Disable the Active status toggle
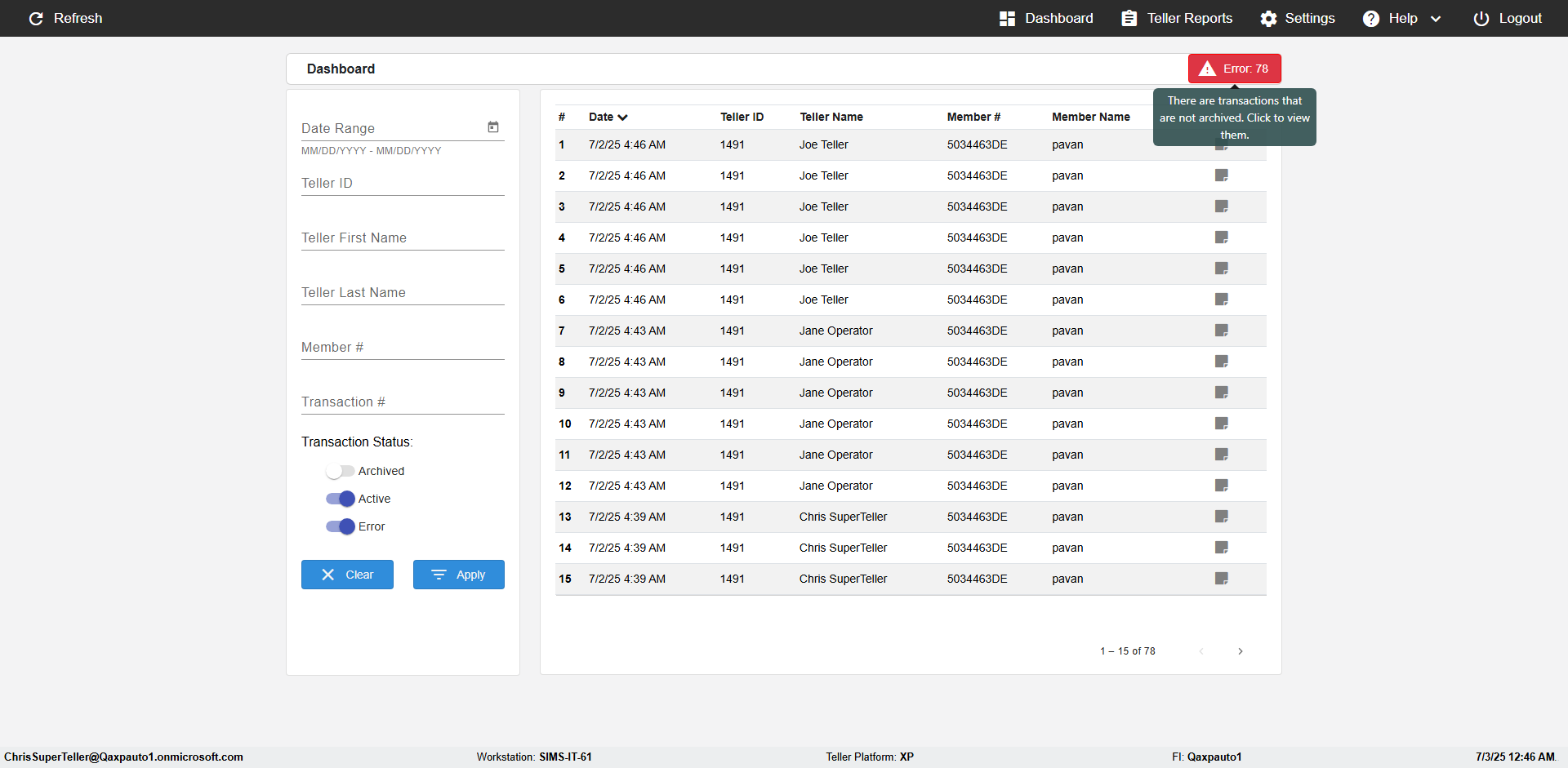The width and height of the screenshot is (1568, 768). click(340, 499)
